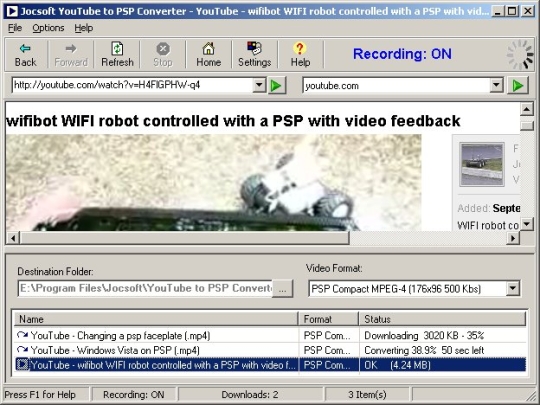The height and width of the screenshot is (405, 540).
Task: Click the robot video thumbnail in sidebar
Action: point(481,164)
